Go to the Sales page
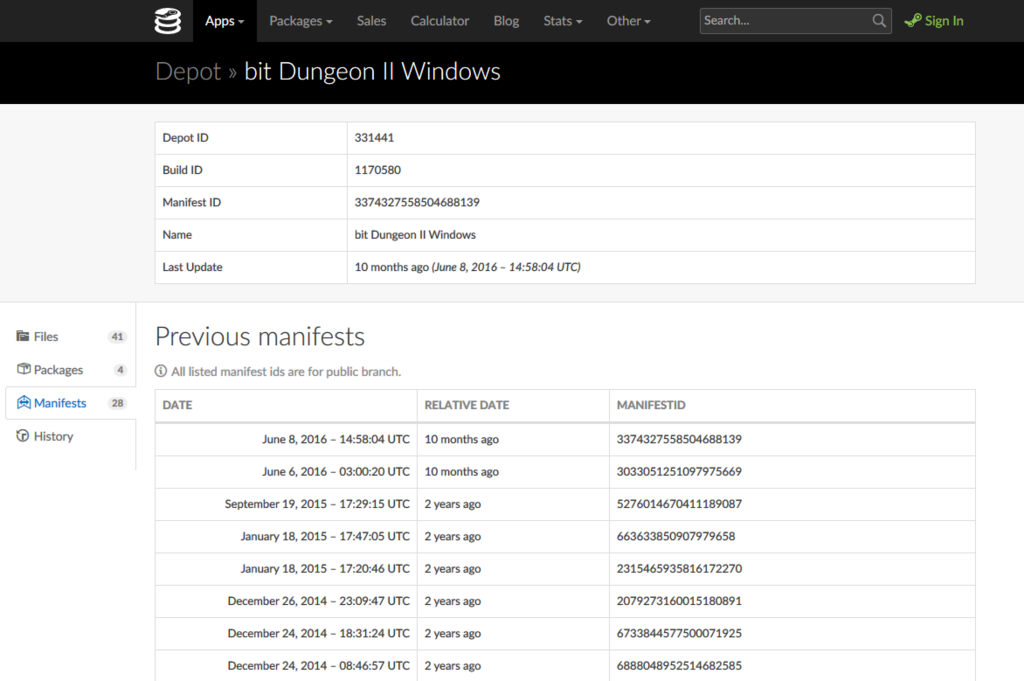The image size is (1024, 681). 372,21
